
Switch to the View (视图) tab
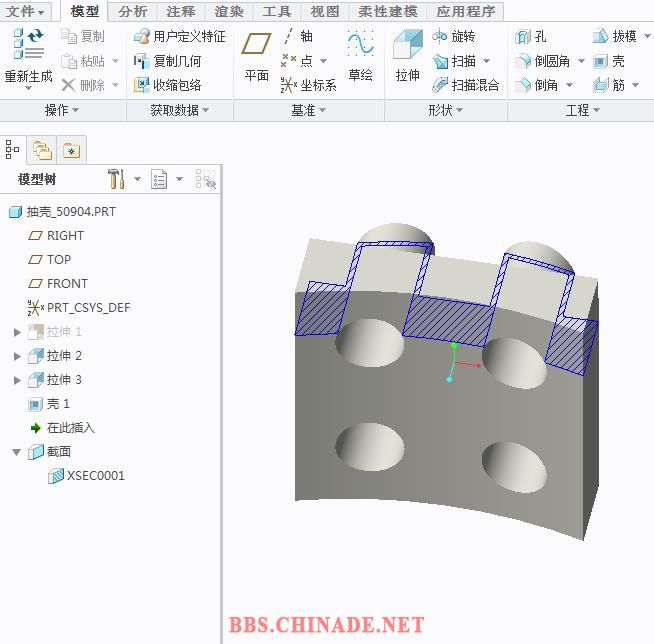(x=324, y=11)
